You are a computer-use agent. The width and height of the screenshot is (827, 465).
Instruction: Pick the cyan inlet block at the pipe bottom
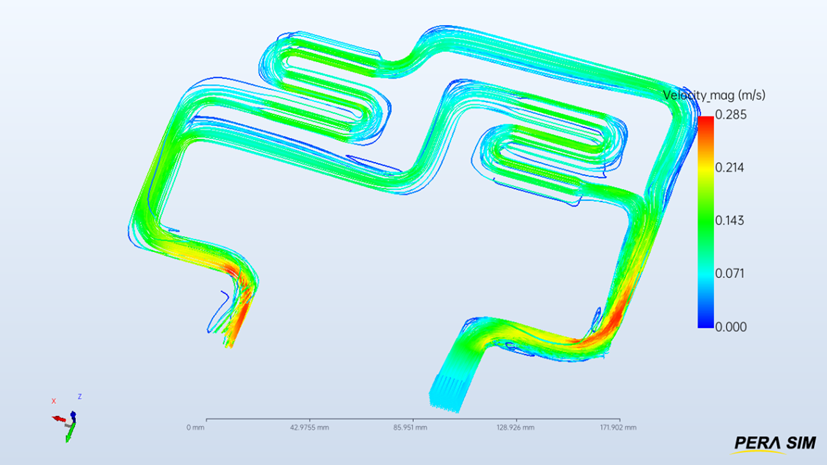pyautogui.click(x=447, y=393)
